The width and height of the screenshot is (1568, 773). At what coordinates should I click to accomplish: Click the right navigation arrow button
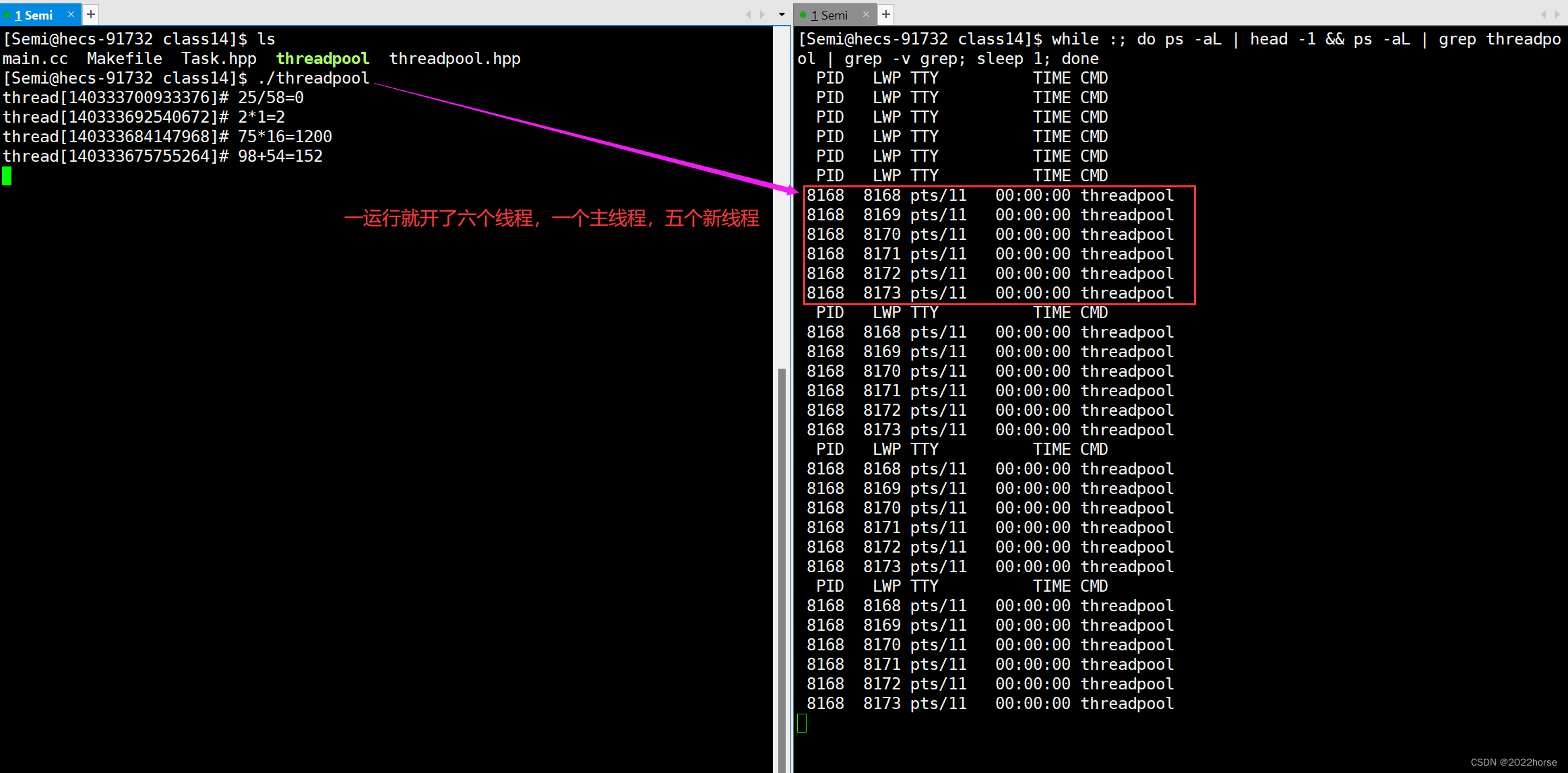click(761, 14)
